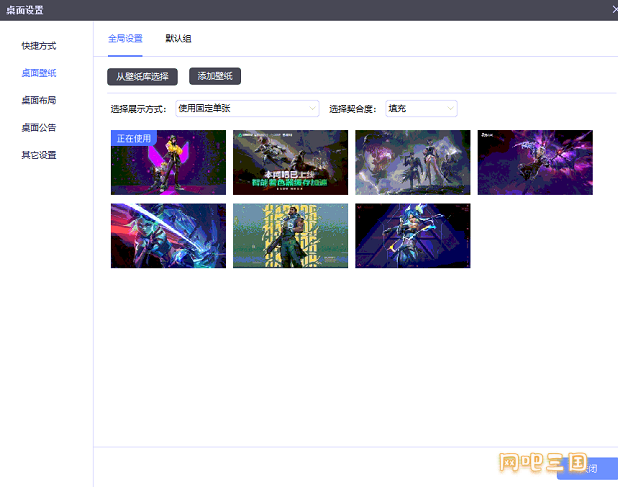618x487 pixels.
Task: Open 桌面布局 settings
Action: coord(39,100)
